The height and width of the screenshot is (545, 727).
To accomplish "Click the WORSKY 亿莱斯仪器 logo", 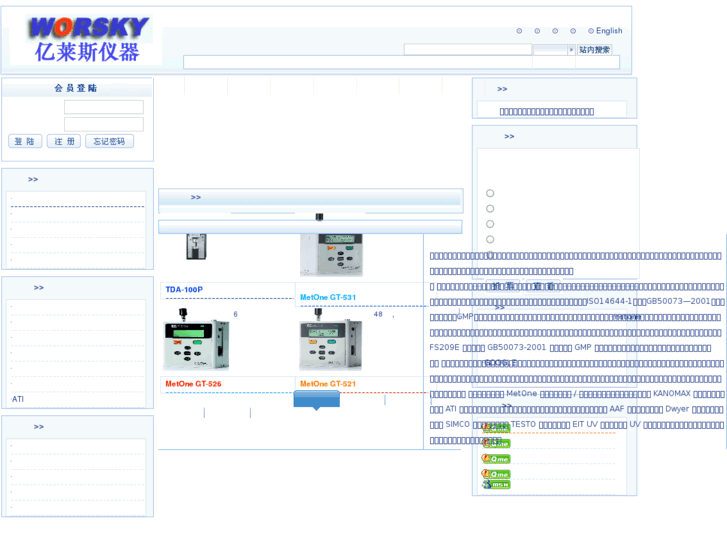I will [x=87, y=39].
